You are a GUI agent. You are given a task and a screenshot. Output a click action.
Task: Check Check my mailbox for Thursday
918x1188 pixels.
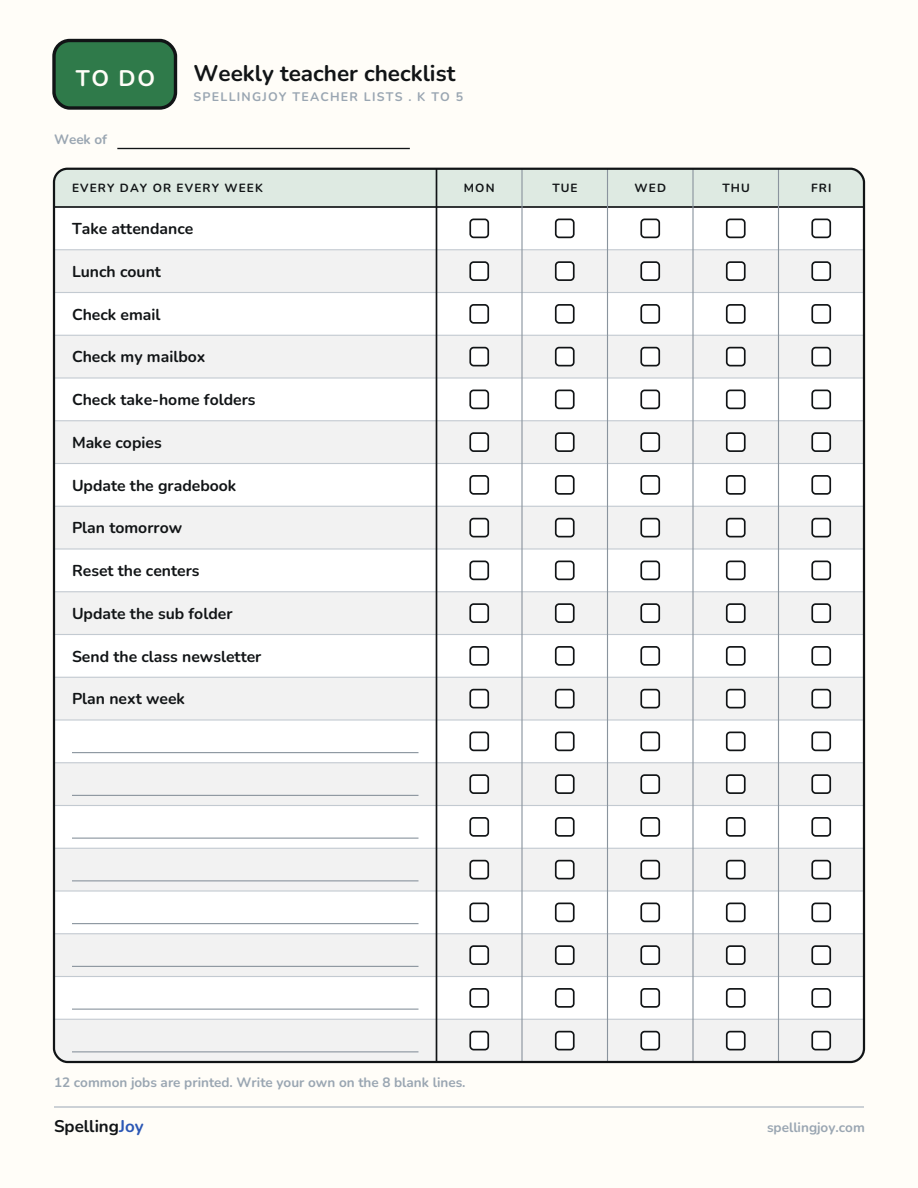(735, 357)
